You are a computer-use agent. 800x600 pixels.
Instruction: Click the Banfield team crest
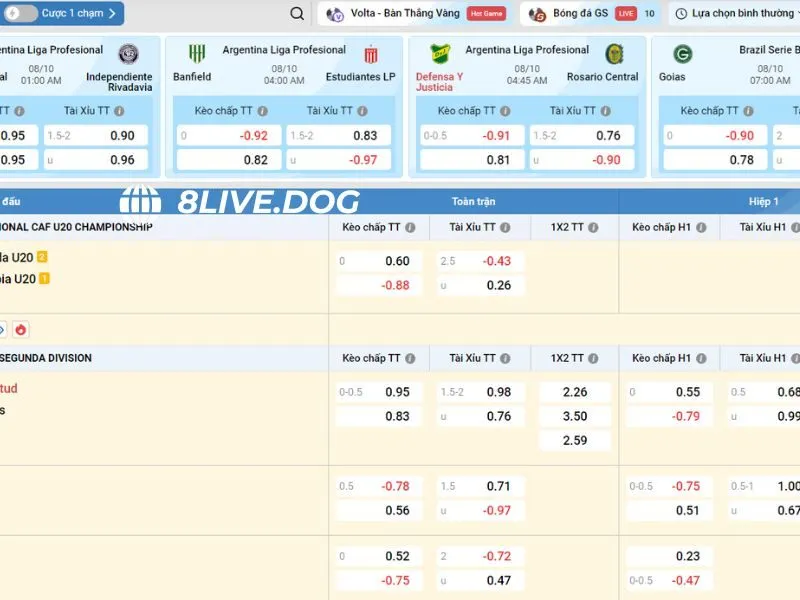(197, 54)
